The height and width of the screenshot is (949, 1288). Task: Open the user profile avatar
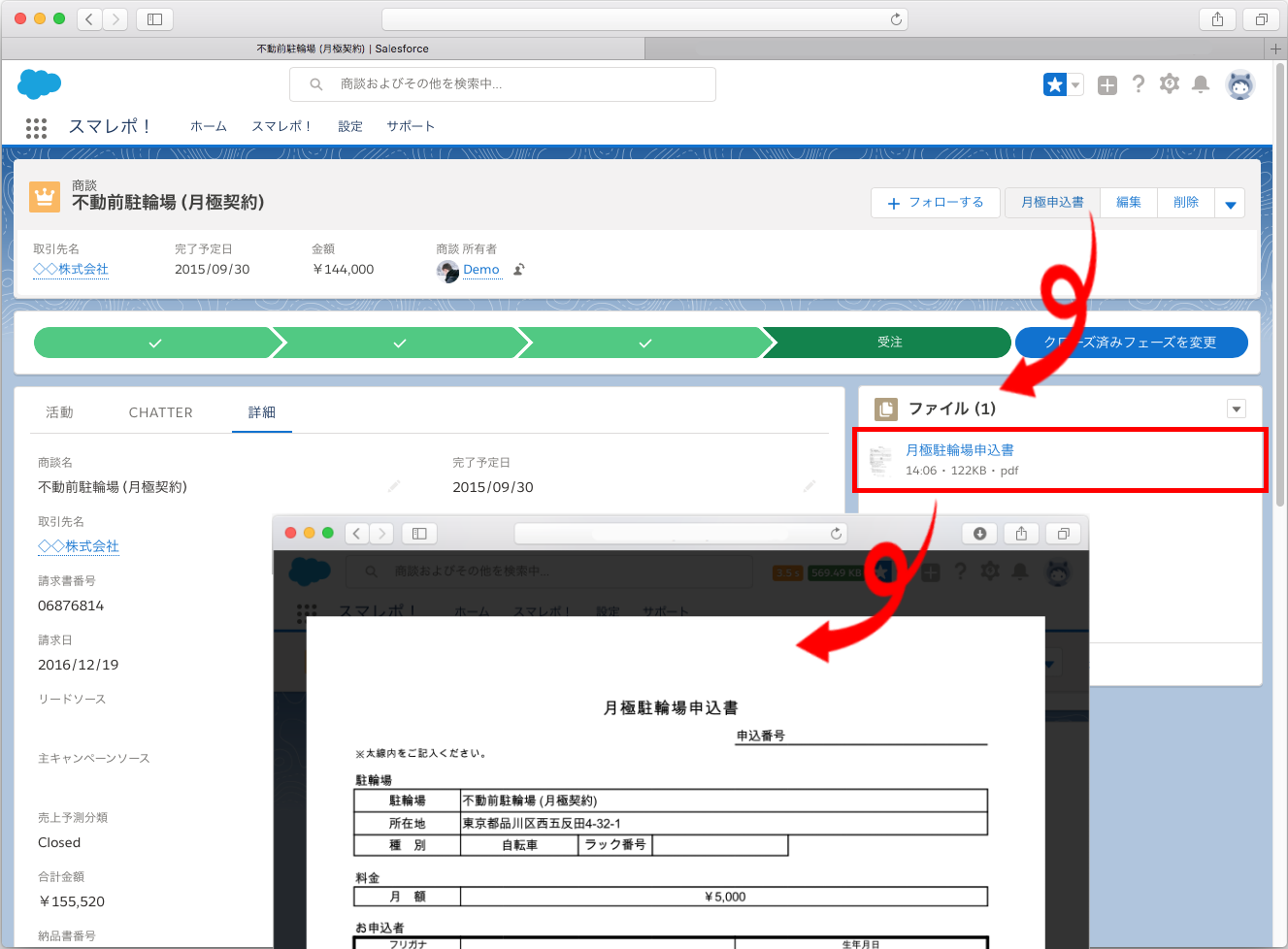coord(1240,85)
